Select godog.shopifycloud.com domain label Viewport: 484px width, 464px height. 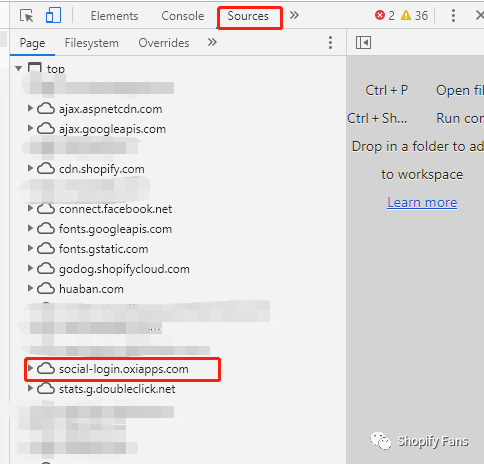click(124, 269)
